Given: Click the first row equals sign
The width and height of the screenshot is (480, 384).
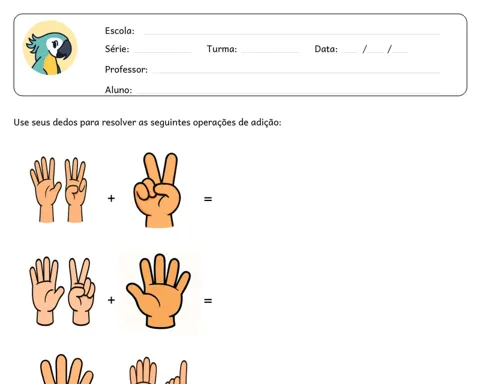Looking at the screenshot, I should [x=208, y=199].
